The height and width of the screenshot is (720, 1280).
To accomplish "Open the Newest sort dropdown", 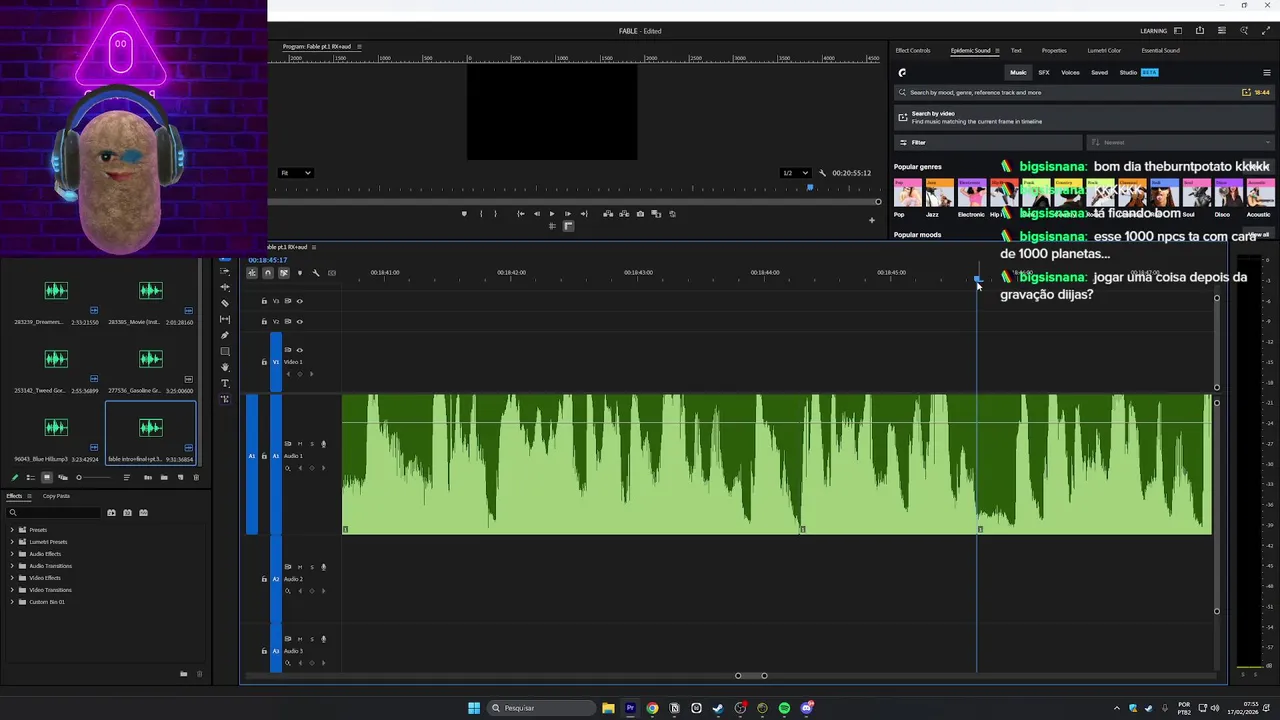I will [1180, 142].
